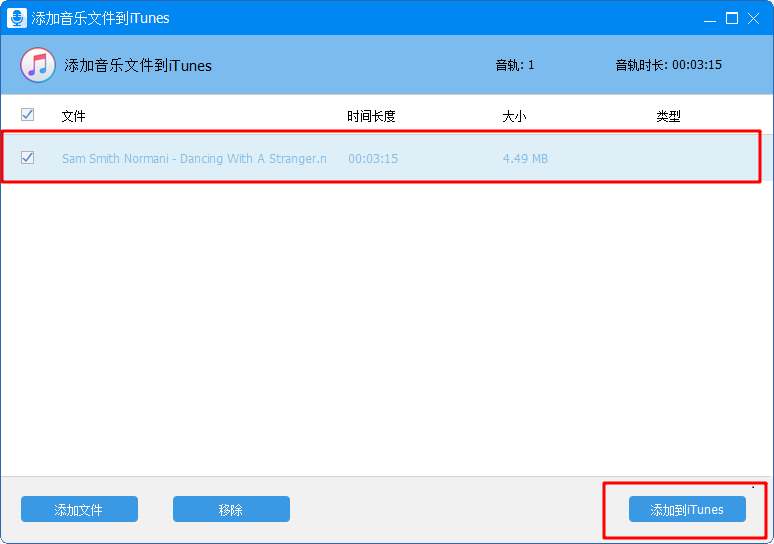Screen dimensions: 774x544
Task: Click the 添加文件 button
Action: (x=79, y=509)
